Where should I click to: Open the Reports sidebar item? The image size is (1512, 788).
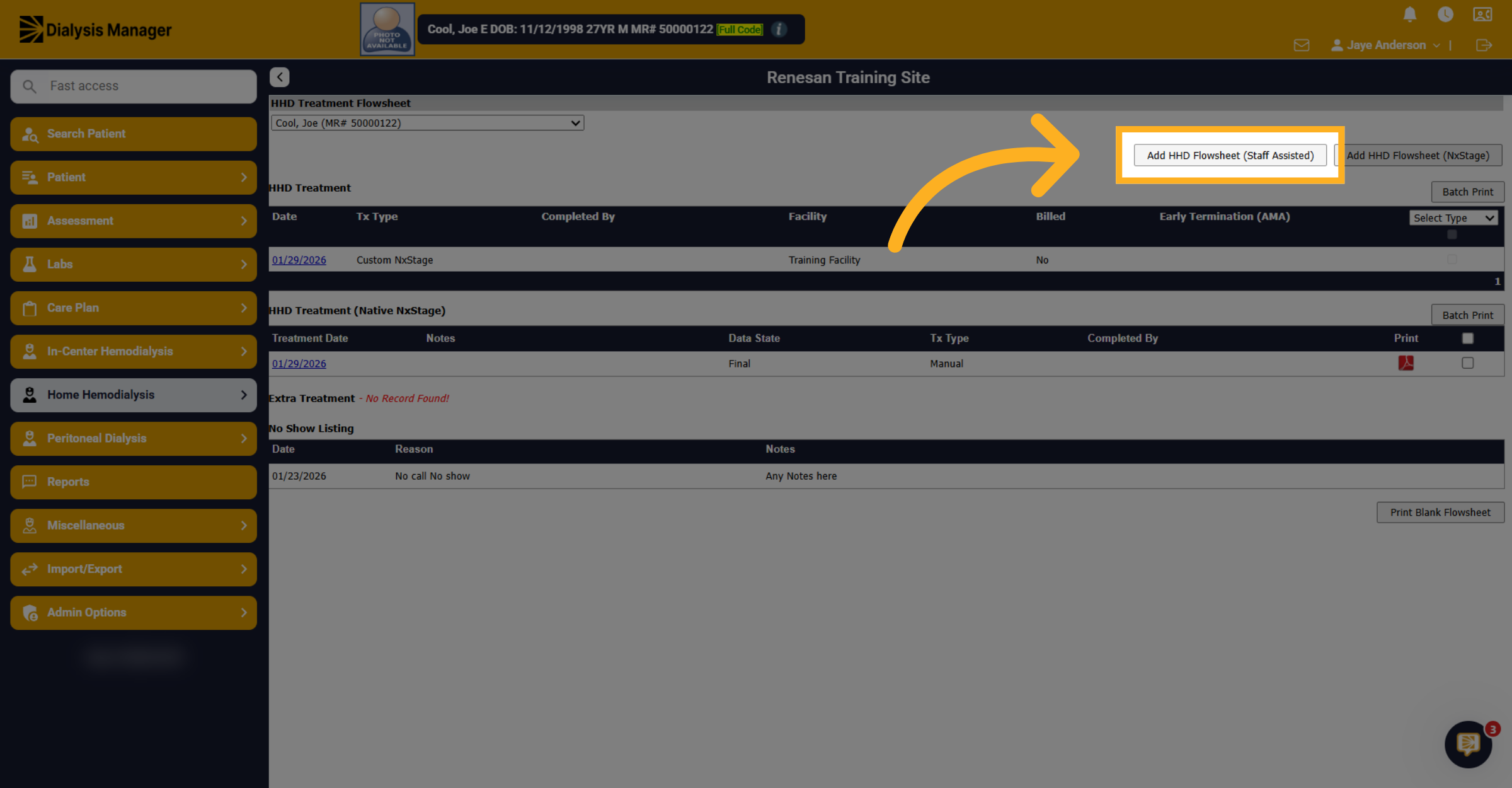tap(134, 482)
